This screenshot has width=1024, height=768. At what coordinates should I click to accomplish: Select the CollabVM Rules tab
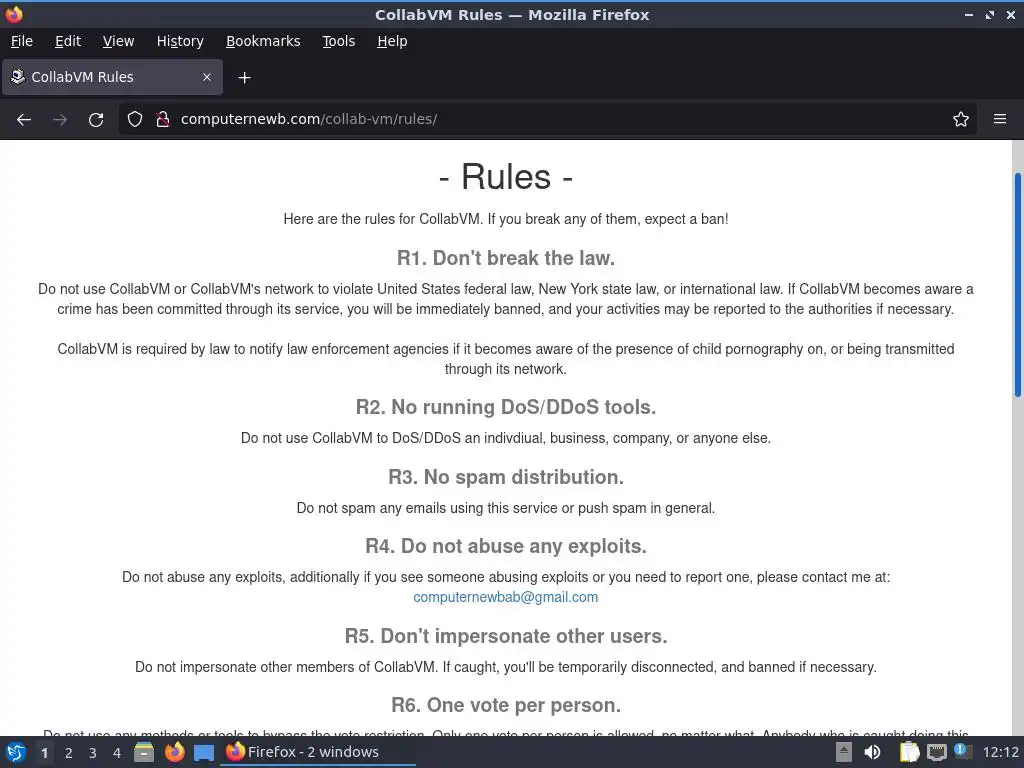pyautogui.click(x=112, y=77)
